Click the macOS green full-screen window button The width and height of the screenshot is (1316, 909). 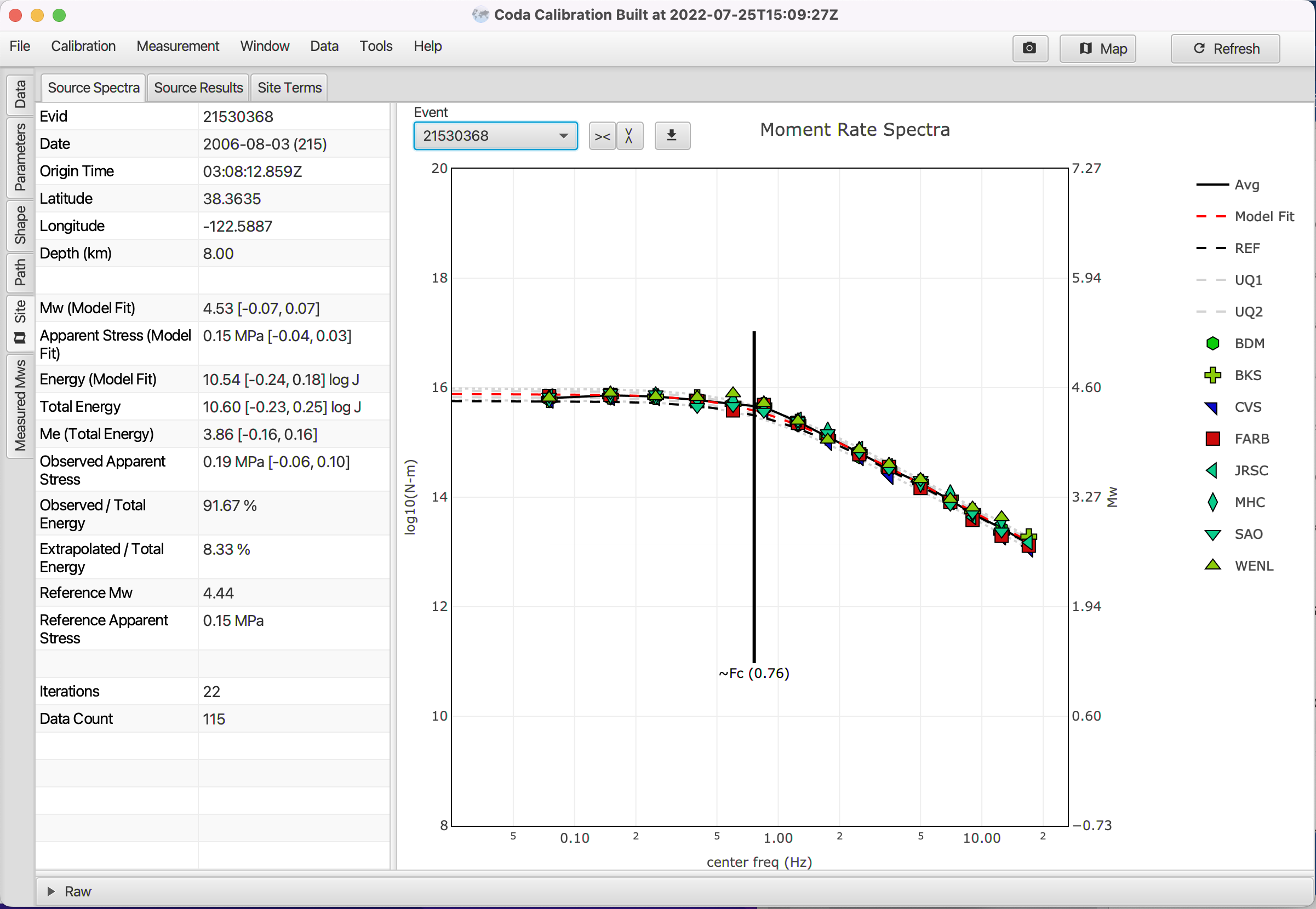59,15
